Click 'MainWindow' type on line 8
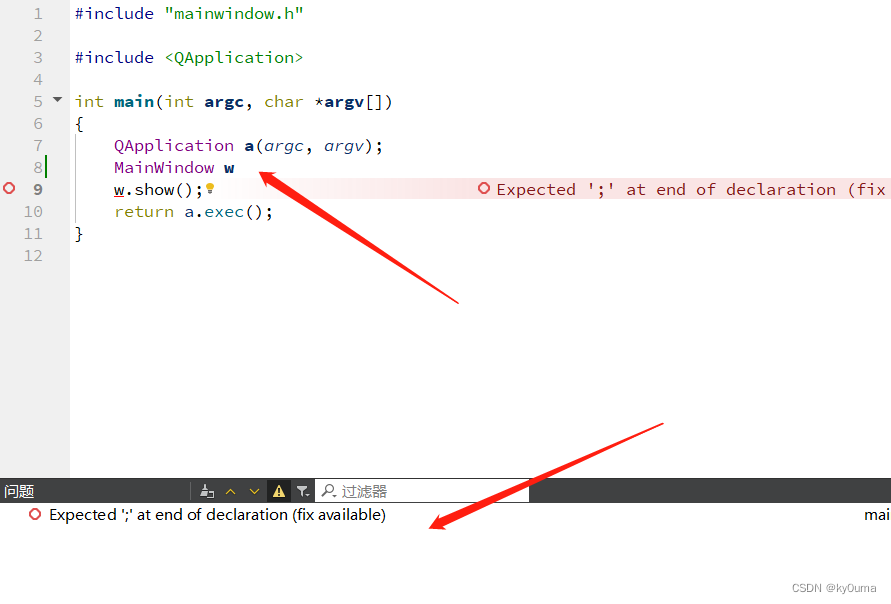 (x=164, y=168)
